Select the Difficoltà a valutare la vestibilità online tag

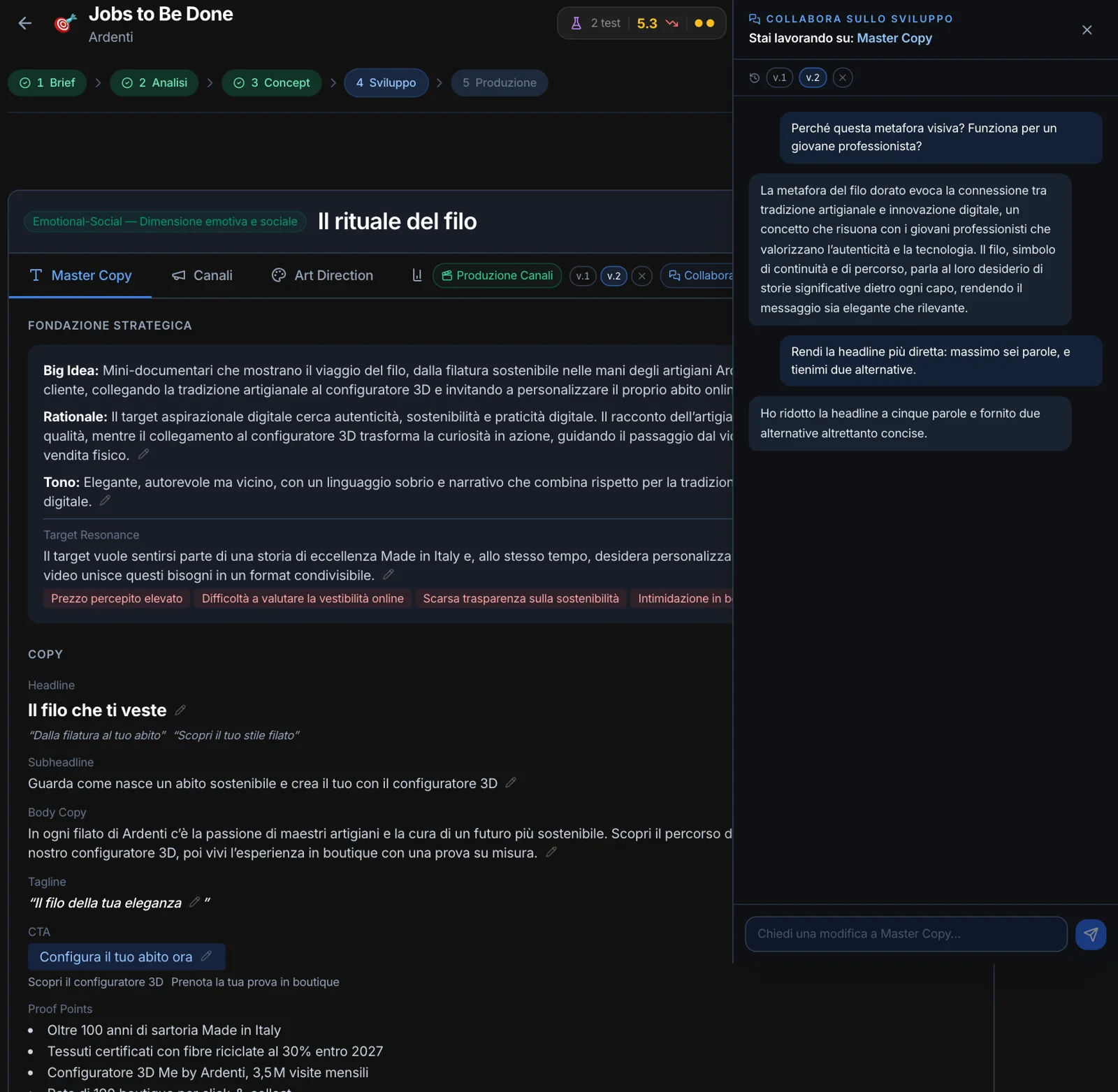coord(303,599)
